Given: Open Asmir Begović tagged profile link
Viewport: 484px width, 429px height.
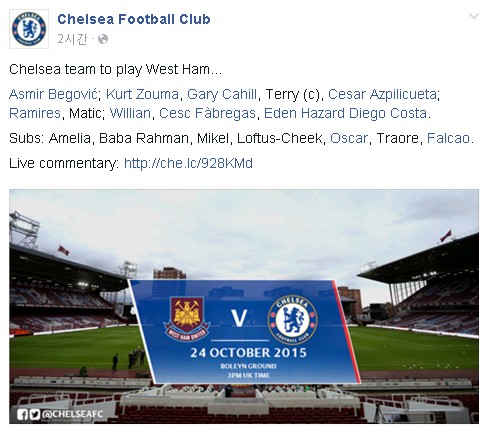Looking at the screenshot, I should pyautogui.click(x=53, y=94).
